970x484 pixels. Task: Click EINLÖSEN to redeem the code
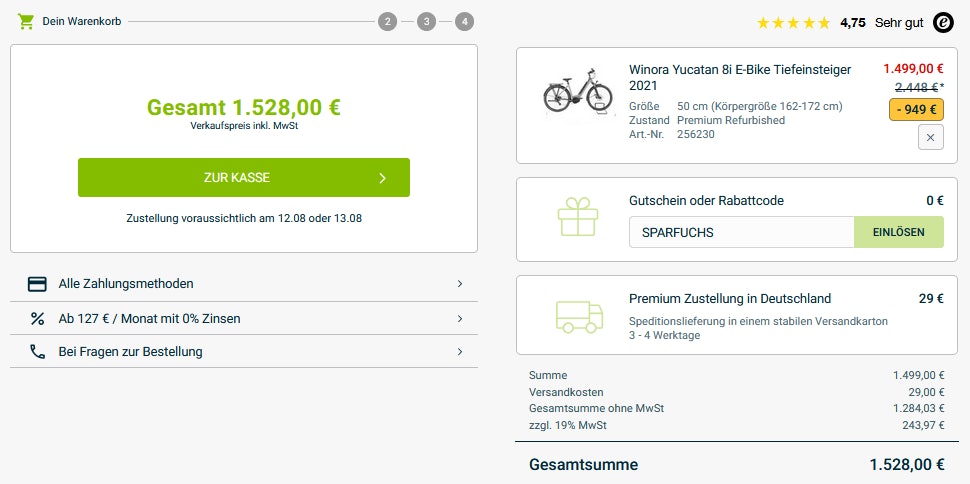tap(898, 232)
